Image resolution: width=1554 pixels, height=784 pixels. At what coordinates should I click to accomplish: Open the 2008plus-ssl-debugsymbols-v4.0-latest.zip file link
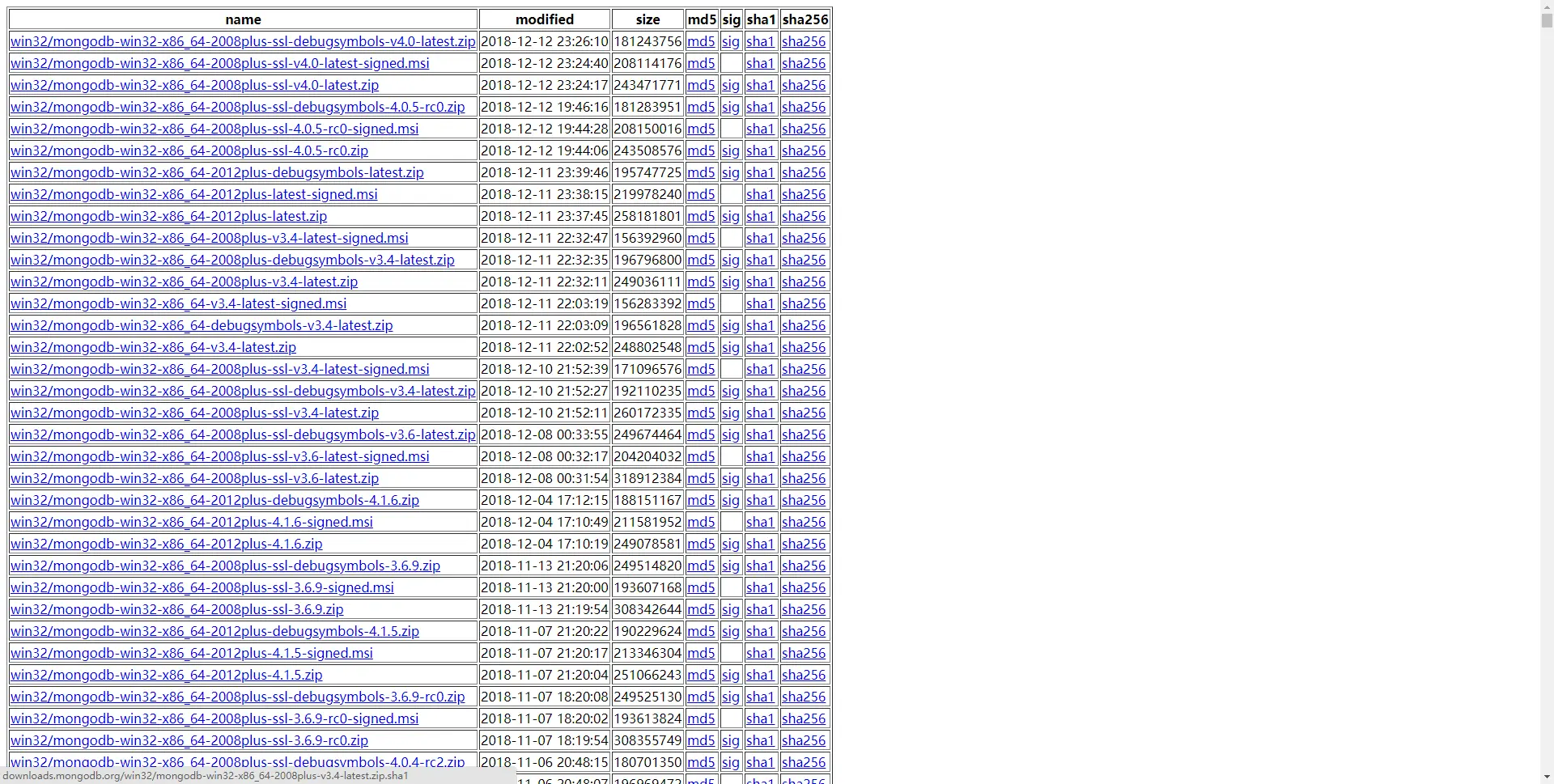point(243,41)
